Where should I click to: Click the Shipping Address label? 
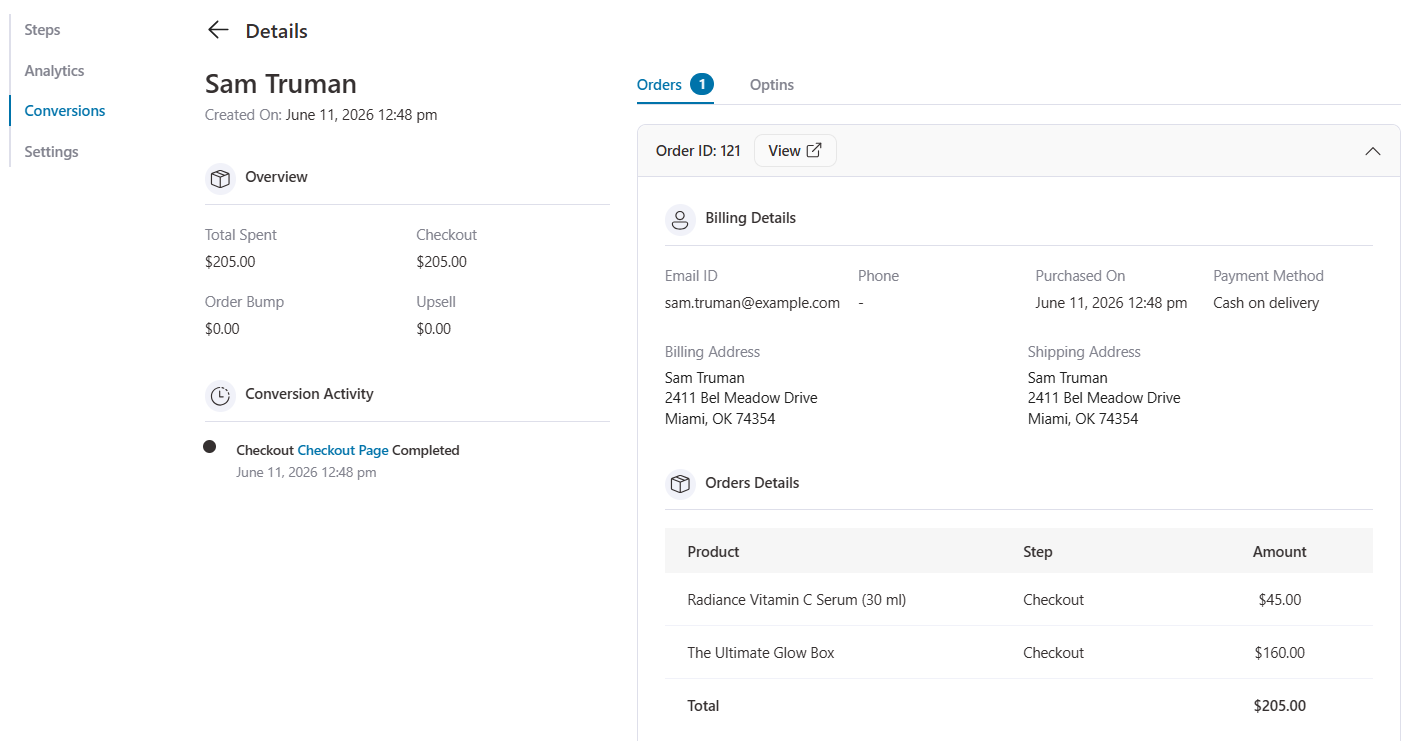click(1084, 352)
